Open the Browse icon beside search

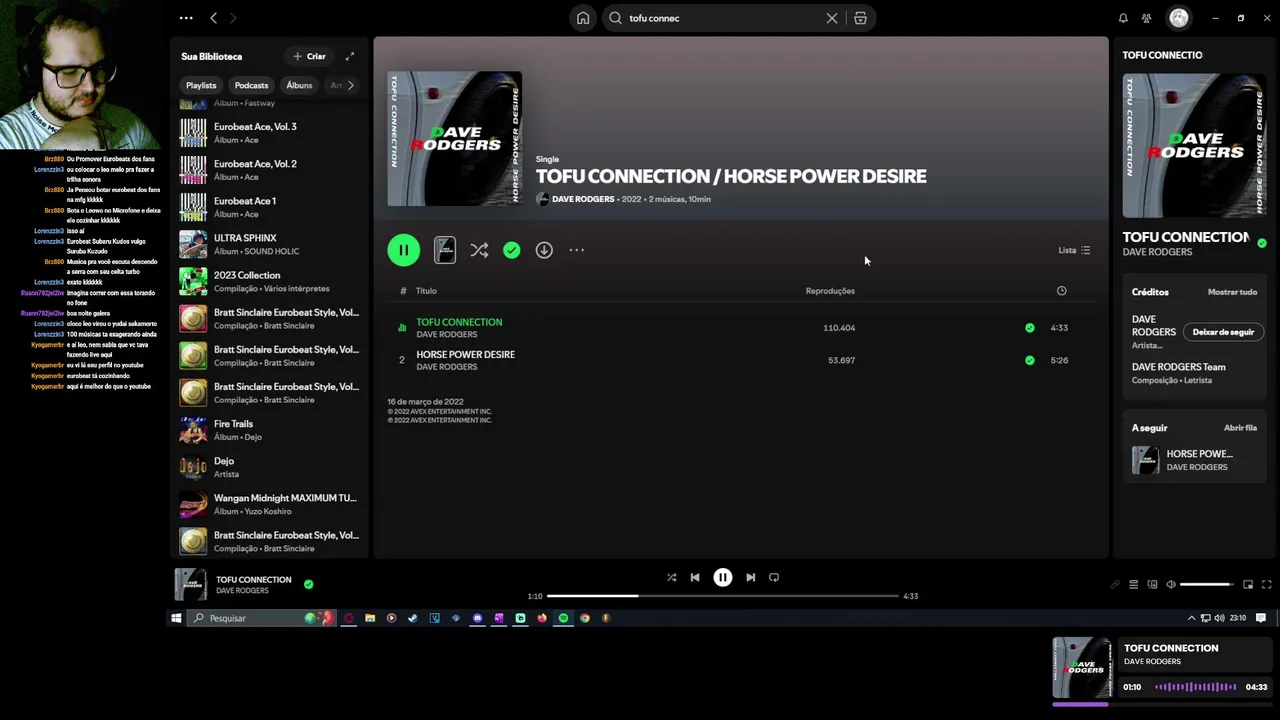(860, 18)
